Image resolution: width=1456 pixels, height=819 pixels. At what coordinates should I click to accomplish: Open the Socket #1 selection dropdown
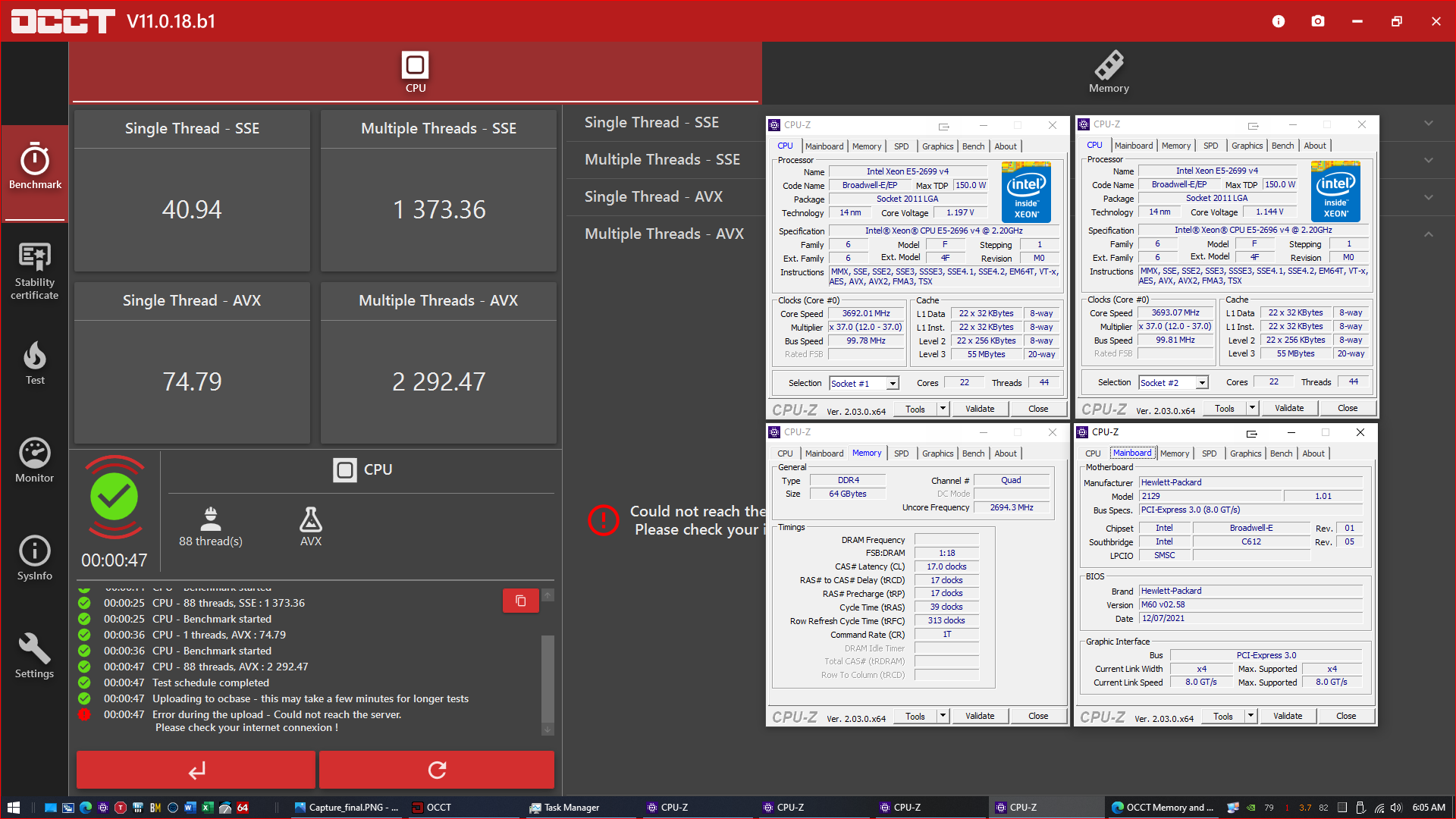892,383
